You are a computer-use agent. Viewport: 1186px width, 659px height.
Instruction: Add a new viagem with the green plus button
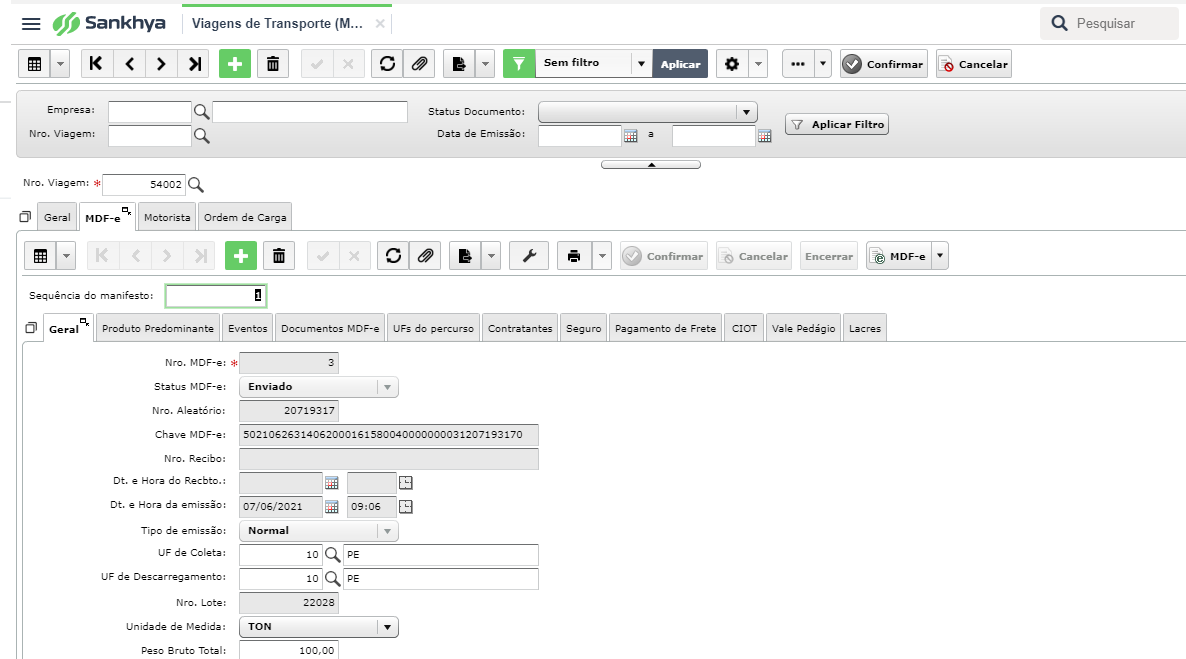tap(234, 64)
